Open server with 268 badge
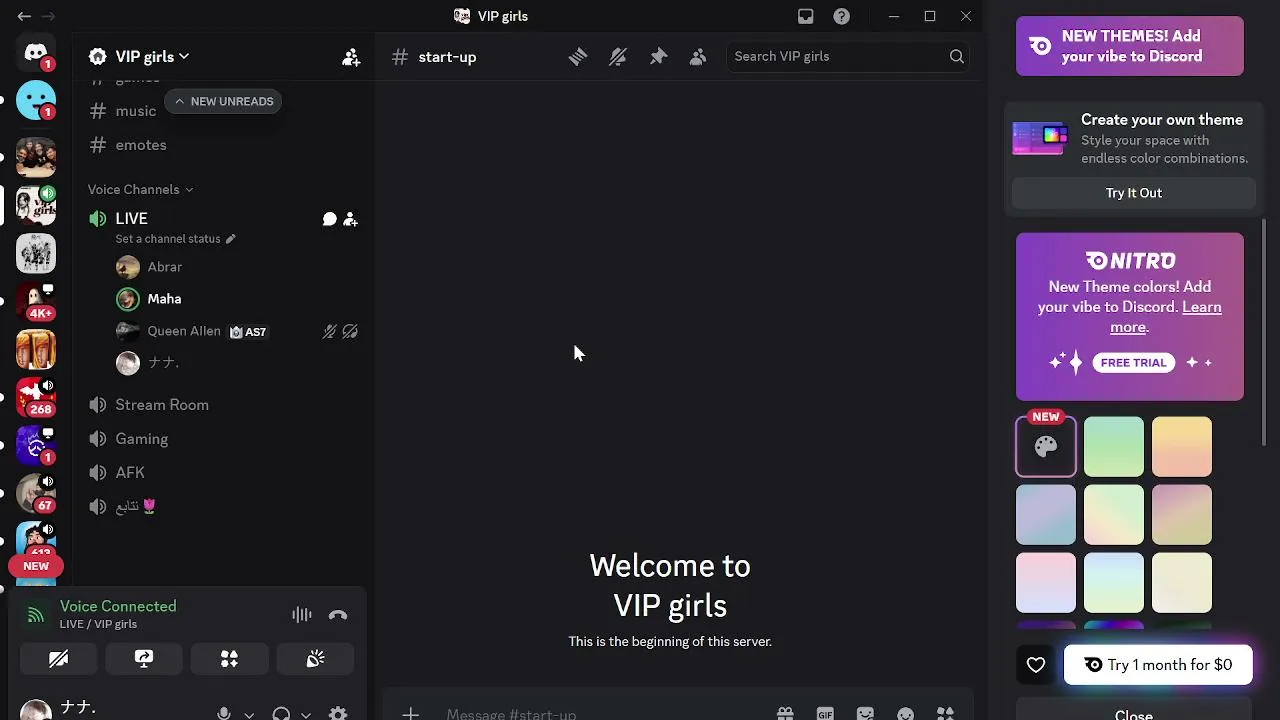 (x=36, y=398)
